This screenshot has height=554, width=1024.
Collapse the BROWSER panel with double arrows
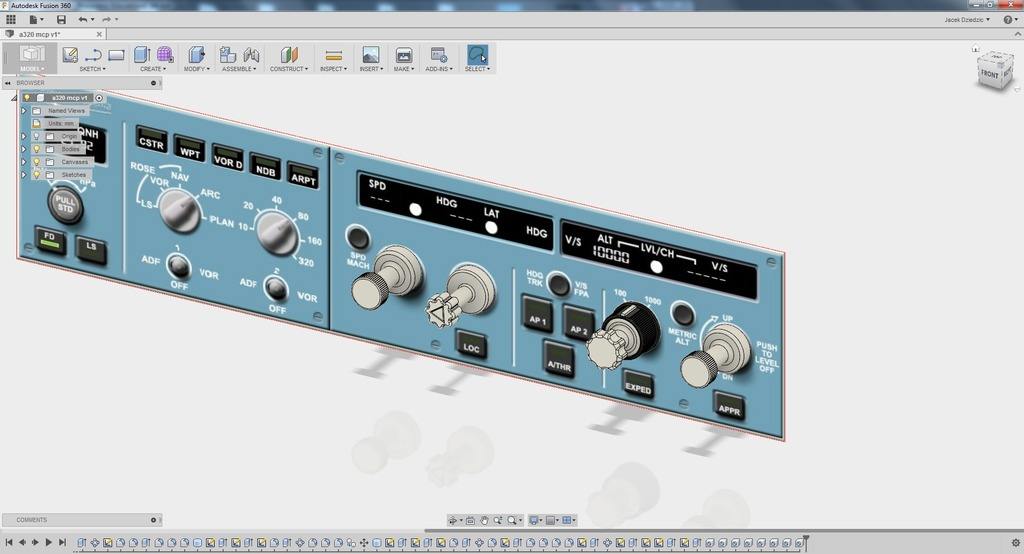[8, 83]
